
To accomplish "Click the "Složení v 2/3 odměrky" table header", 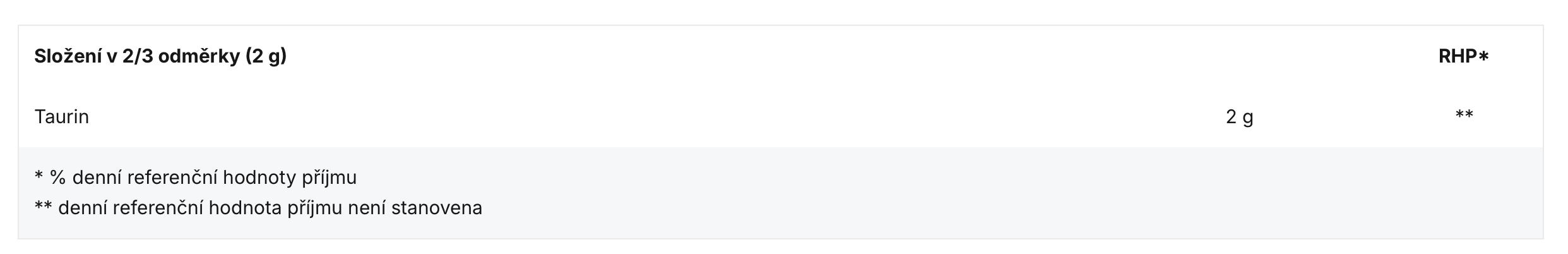I will point(160,57).
